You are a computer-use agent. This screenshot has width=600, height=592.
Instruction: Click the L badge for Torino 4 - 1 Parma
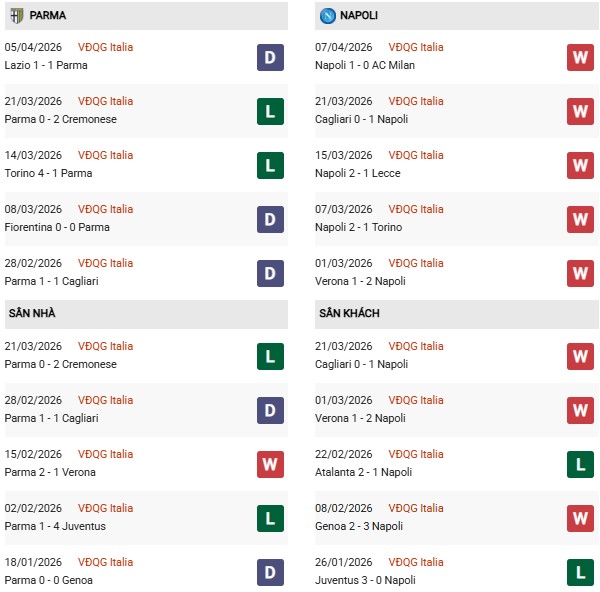[x=270, y=165]
